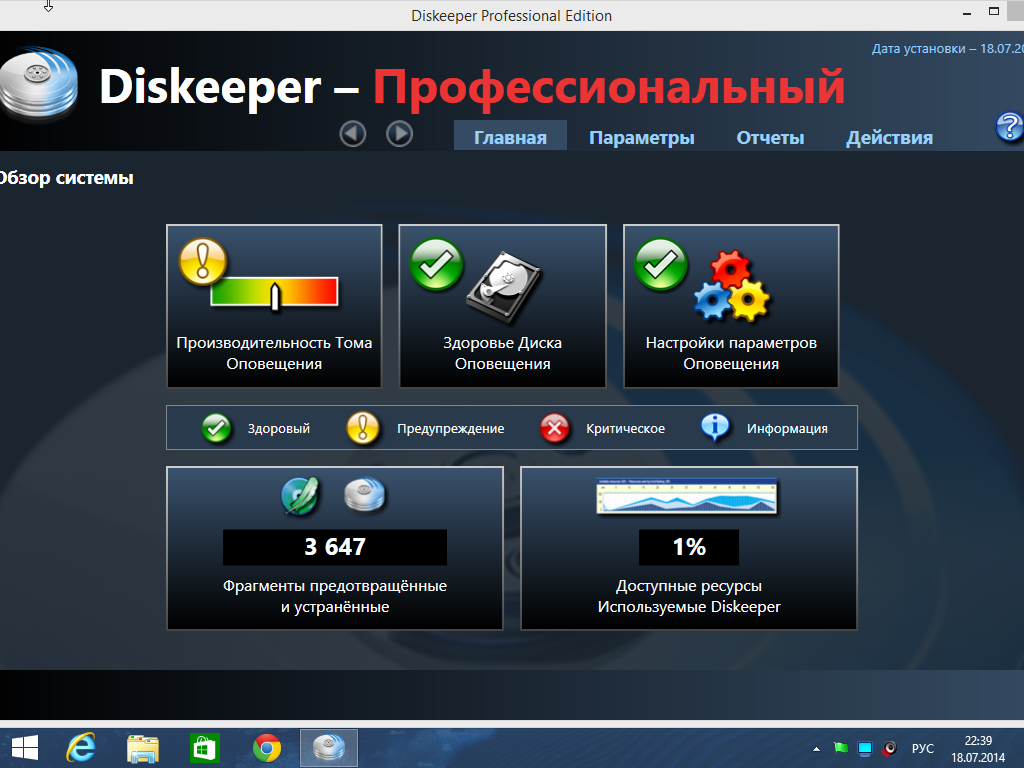Show hidden tray icons arrow

pos(816,749)
